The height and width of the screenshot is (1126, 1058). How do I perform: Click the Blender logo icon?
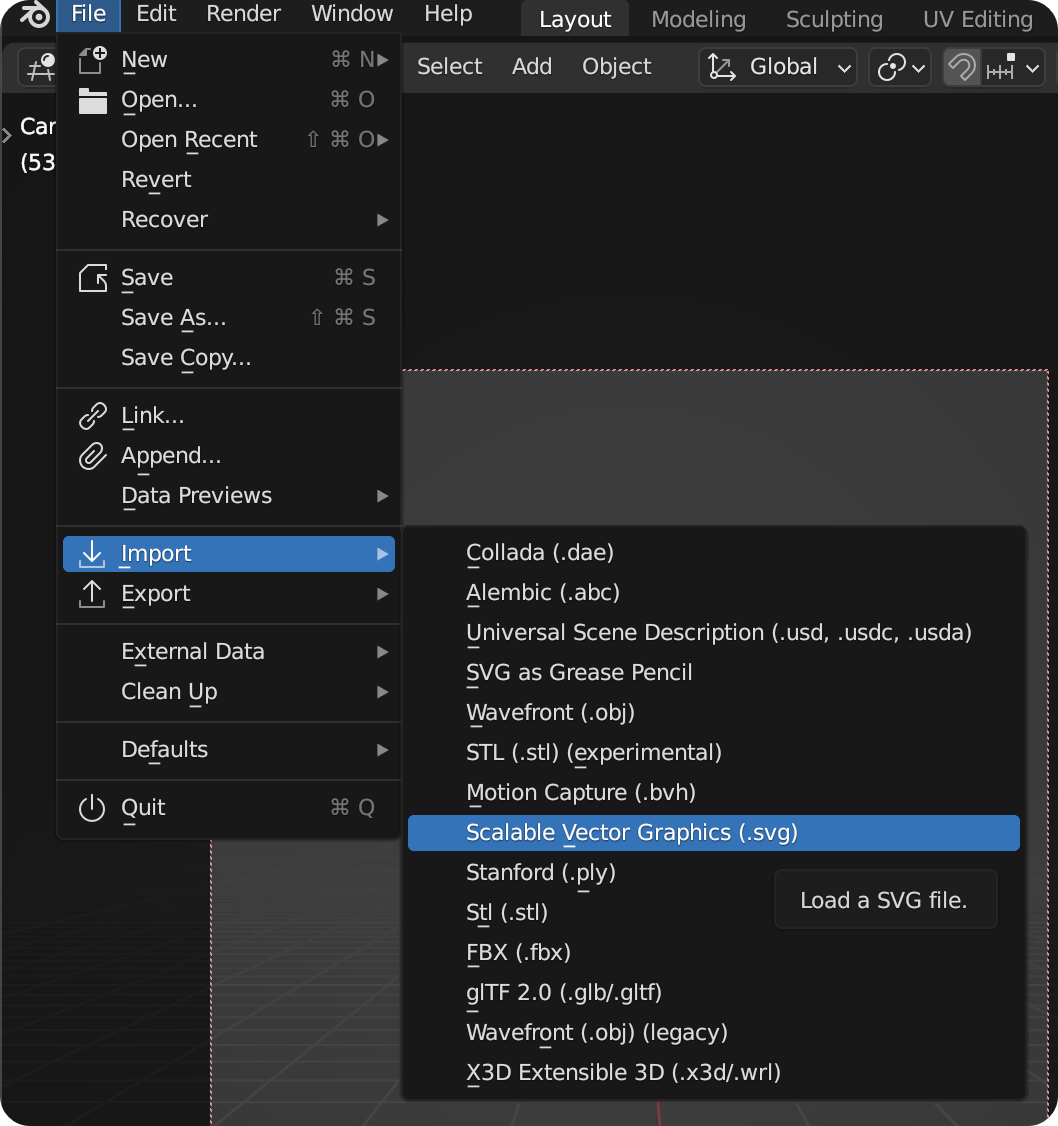[34, 14]
